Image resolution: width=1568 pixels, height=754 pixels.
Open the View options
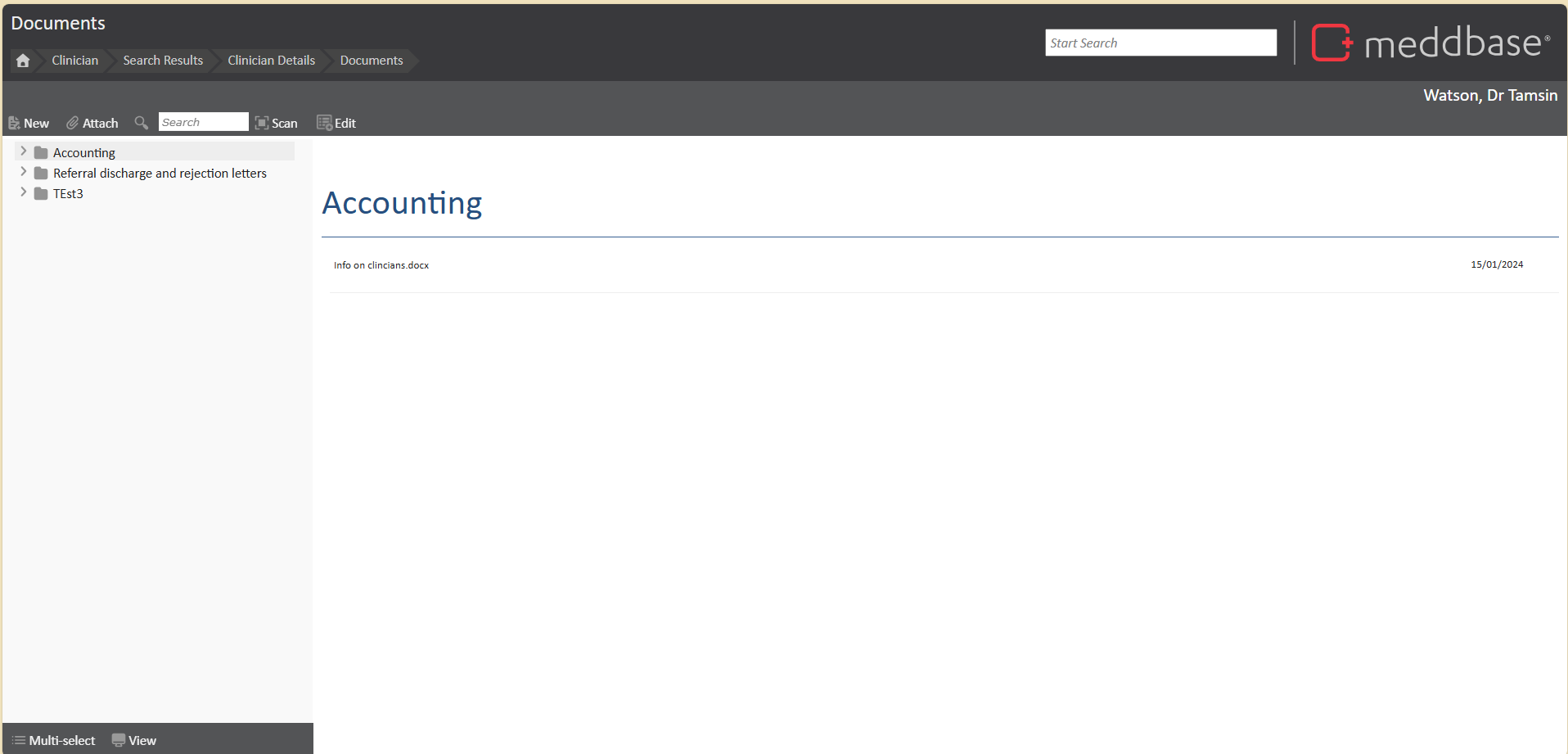[x=134, y=740]
